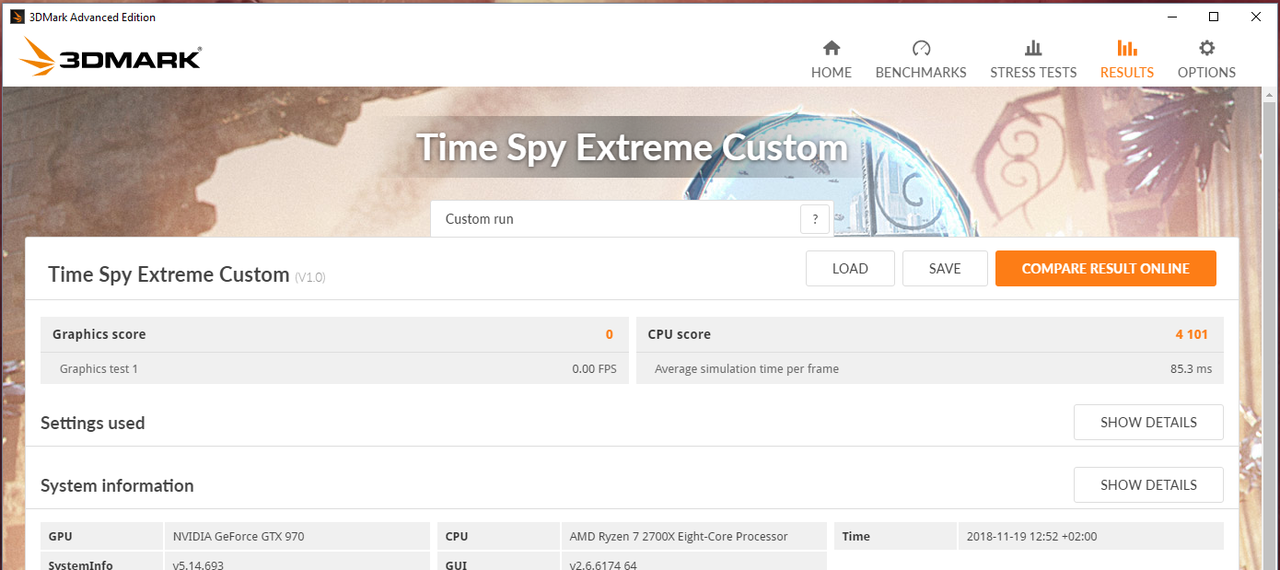Open the OPTIONS tab
Viewport: 1280px width, 570px height.
pos(1207,60)
